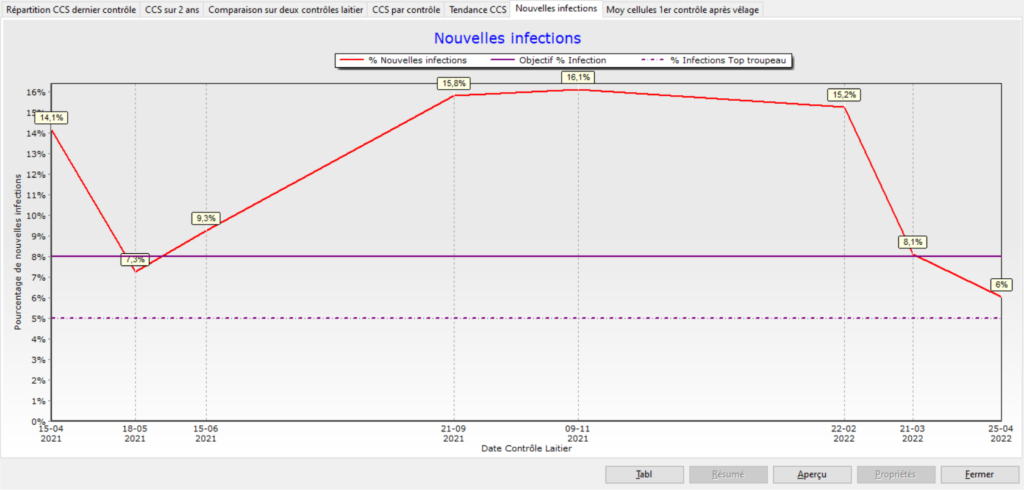Go to the Tendance CCS tab
The width and height of the screenshot is (1024, 490).
(477, 9)
